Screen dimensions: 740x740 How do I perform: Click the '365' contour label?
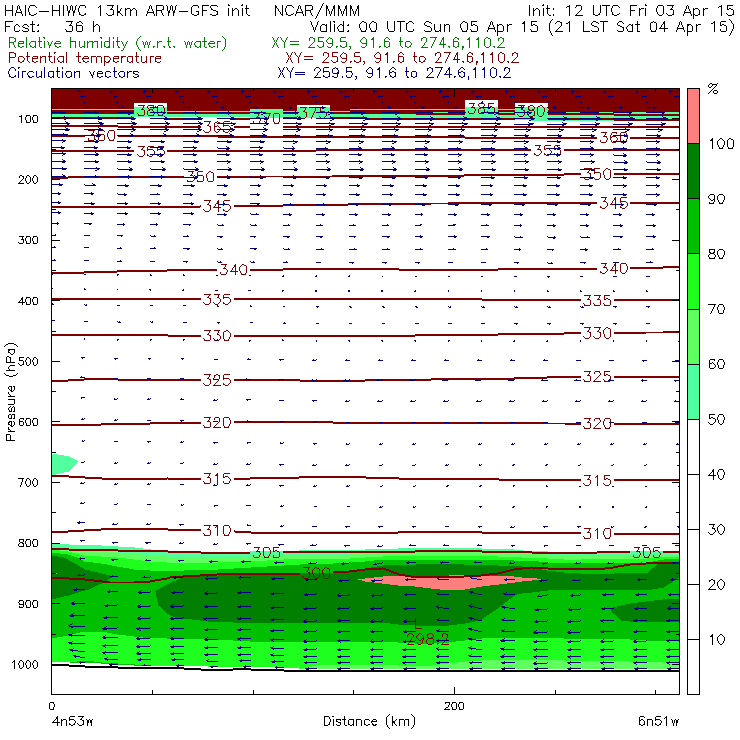pos(217,127)
